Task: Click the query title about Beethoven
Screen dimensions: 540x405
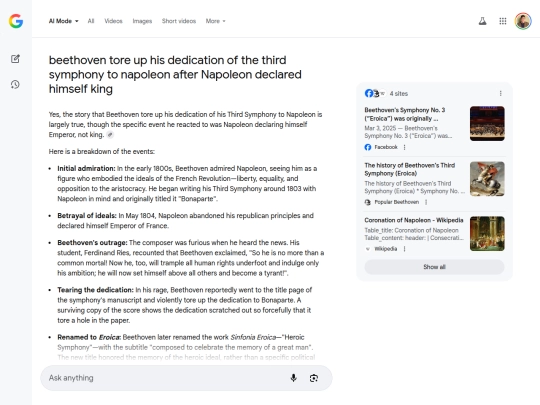Action: click(x=175, y=74)
